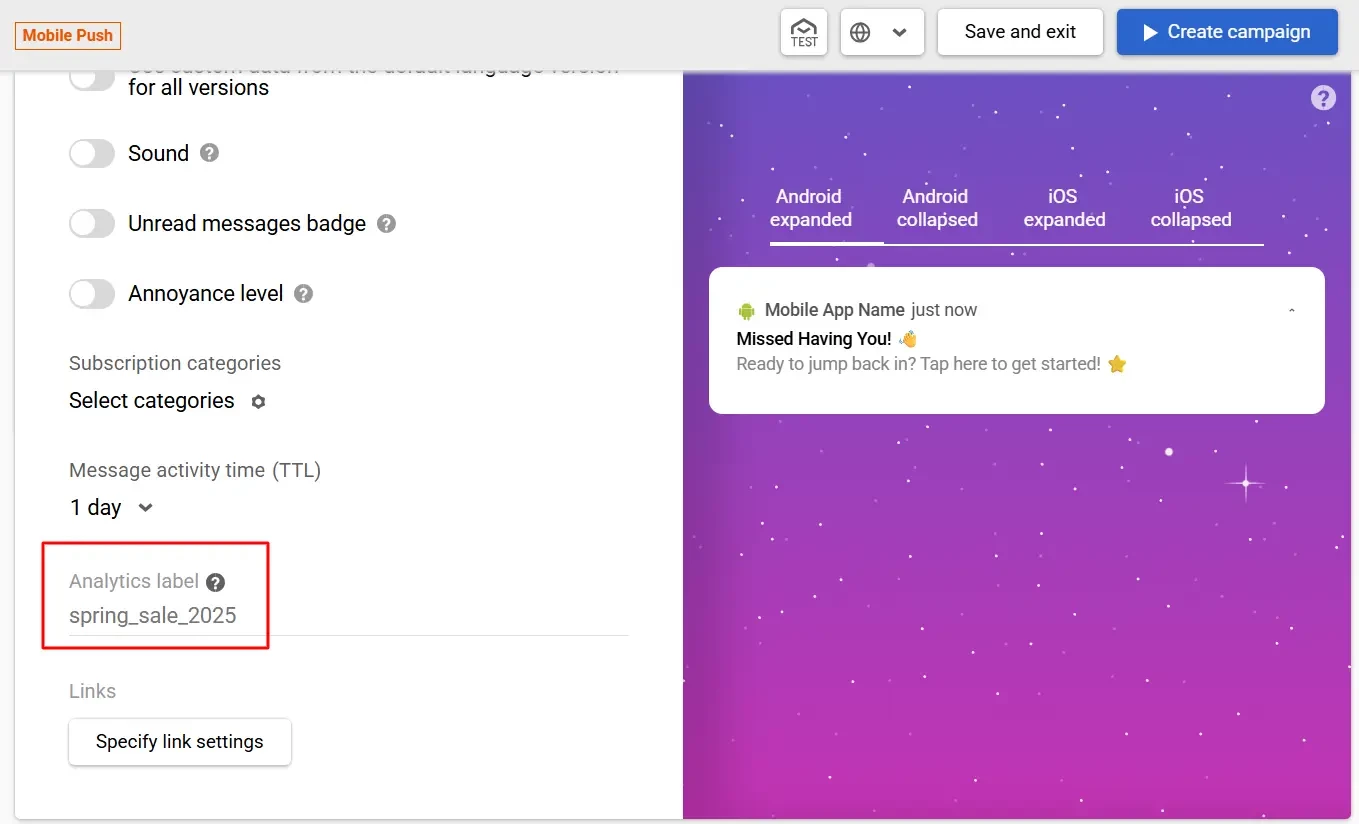Click the help icon next to Sound
This screenshot has width=1359, height=824.
(x=209, y=153)
